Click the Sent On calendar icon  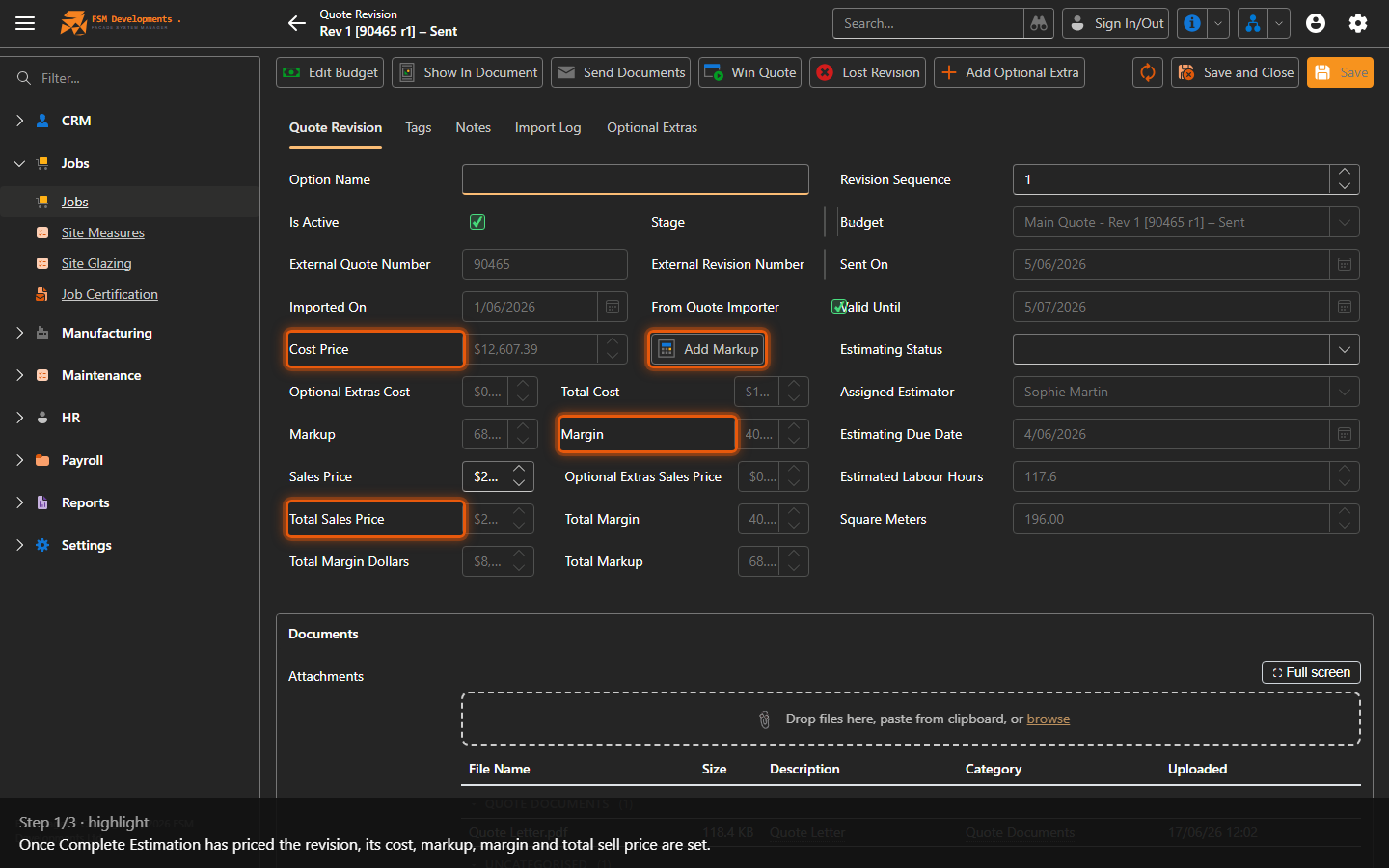pyautogui.click(x=1345, y=264)
